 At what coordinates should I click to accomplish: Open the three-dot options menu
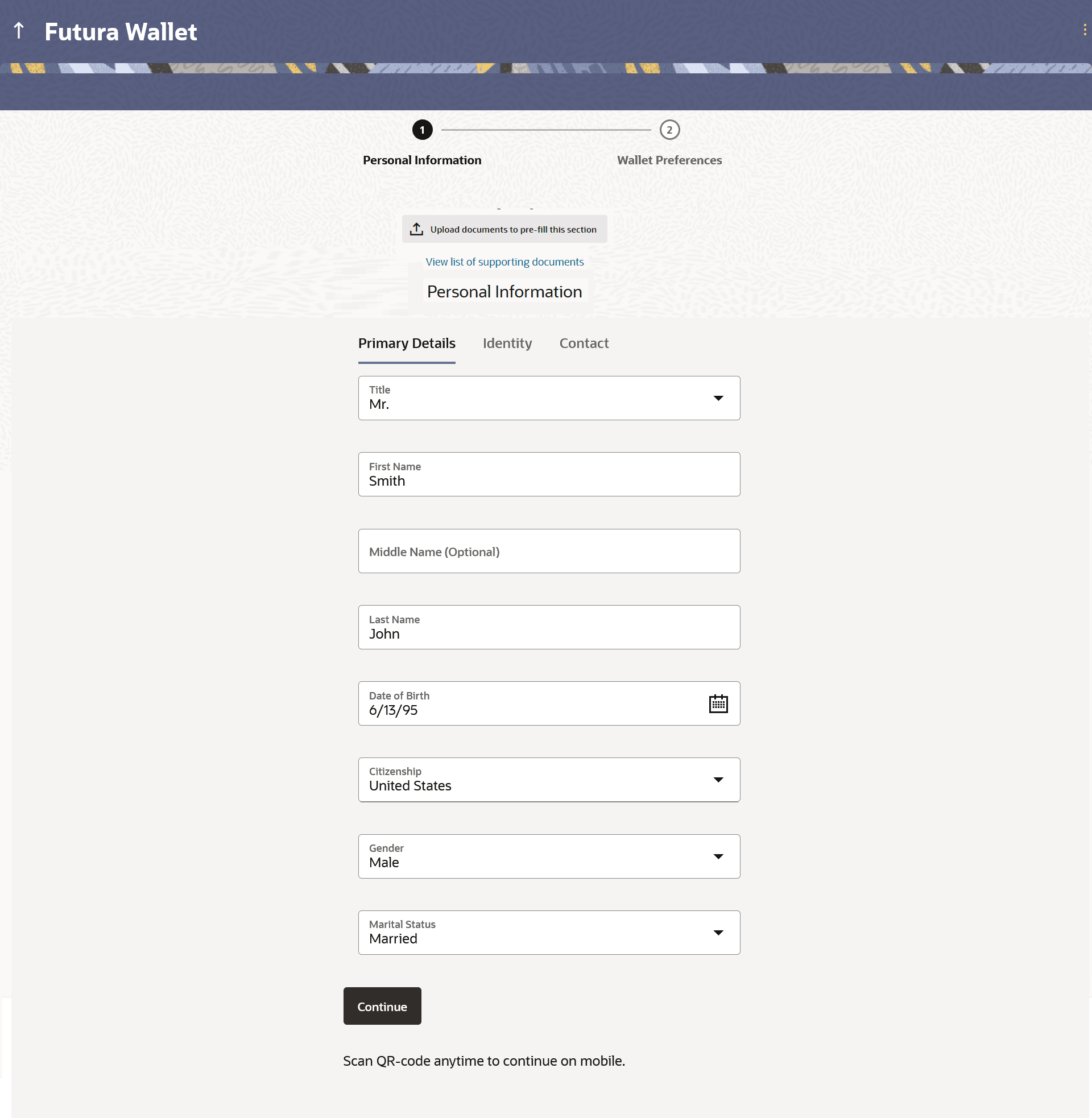(1084, 30)
